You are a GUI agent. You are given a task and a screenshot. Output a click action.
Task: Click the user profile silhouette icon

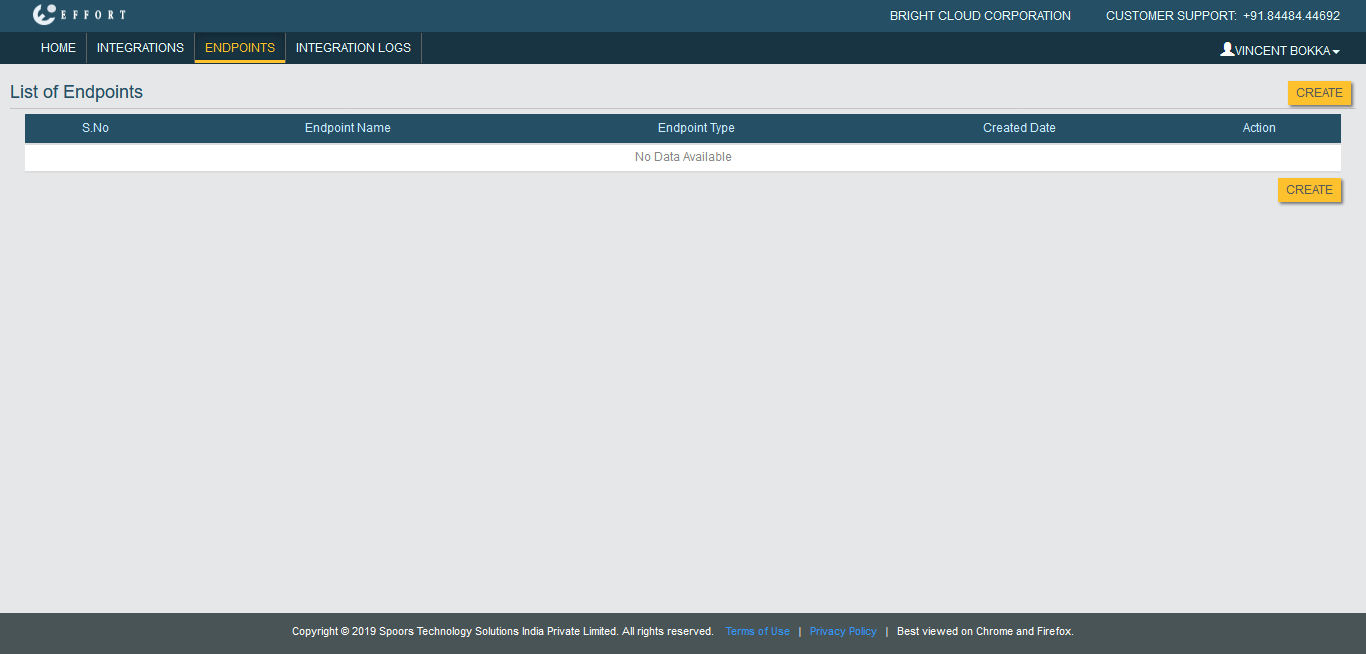point(1227,49)
